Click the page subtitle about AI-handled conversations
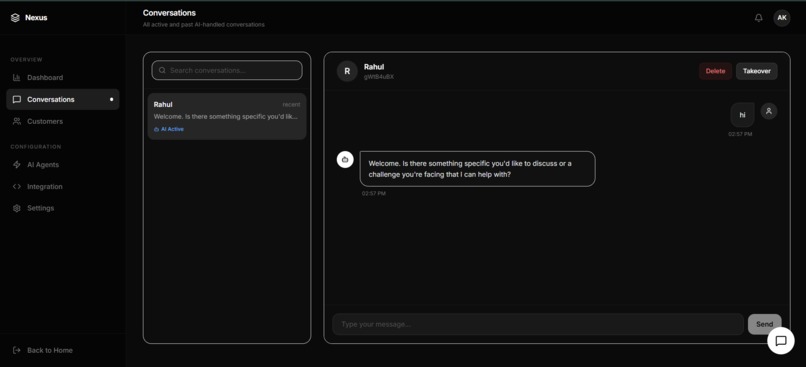806x367 pixels. [x=204, y=25]
